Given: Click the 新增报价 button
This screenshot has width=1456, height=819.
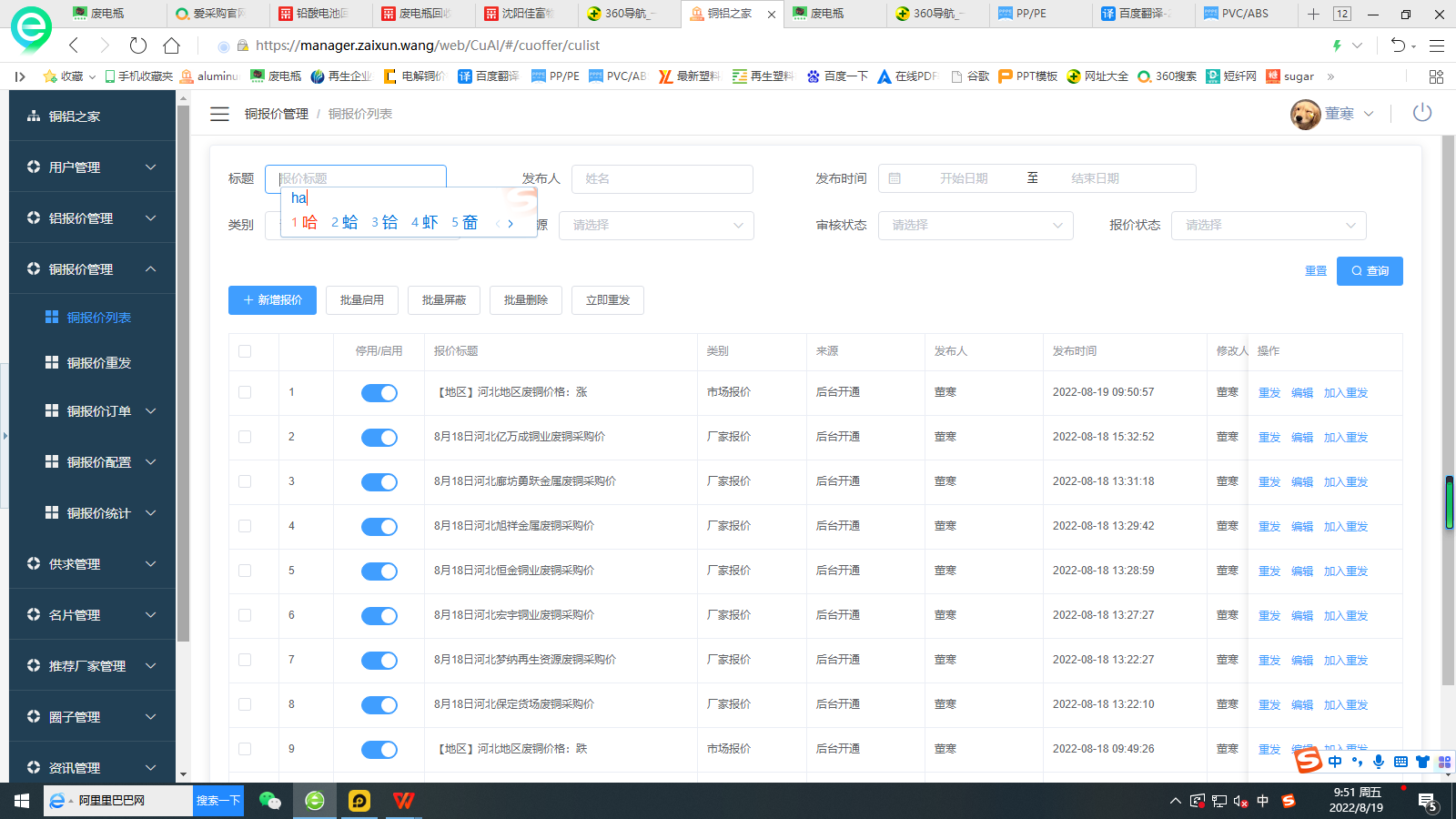Looking at the screenshot, I should click(272, 300).
